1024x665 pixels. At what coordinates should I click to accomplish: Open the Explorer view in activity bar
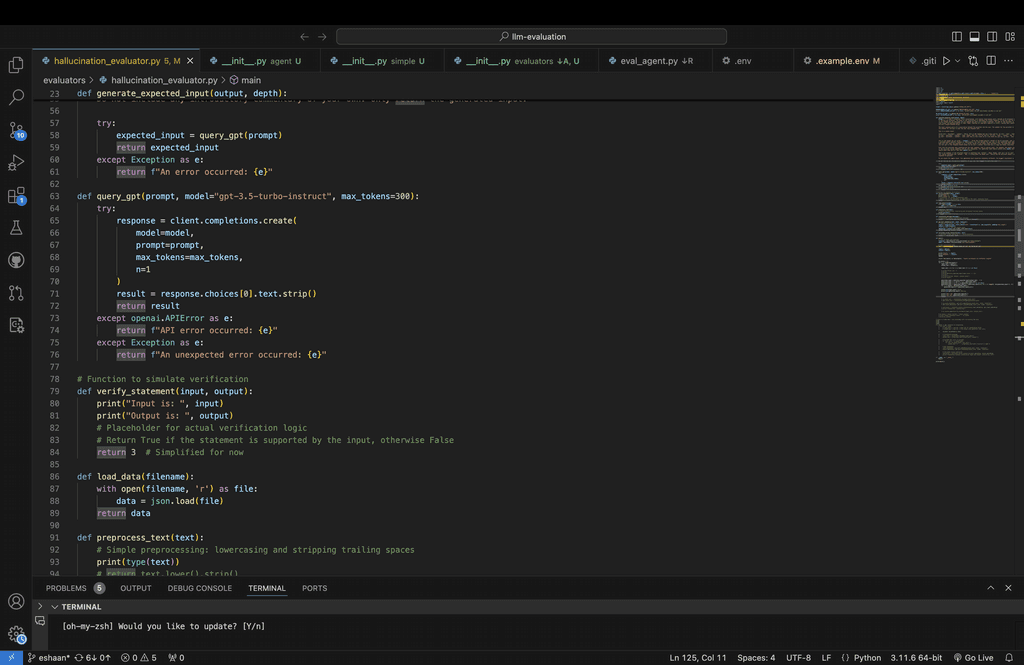pyautogui.click(x=16, y=65)
